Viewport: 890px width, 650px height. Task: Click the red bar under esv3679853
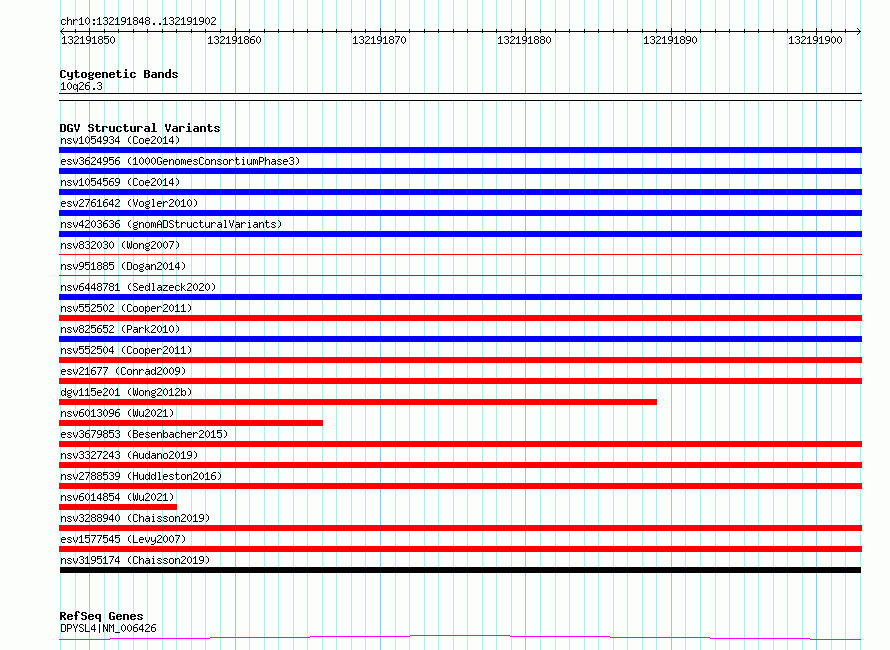pos(460,444)
